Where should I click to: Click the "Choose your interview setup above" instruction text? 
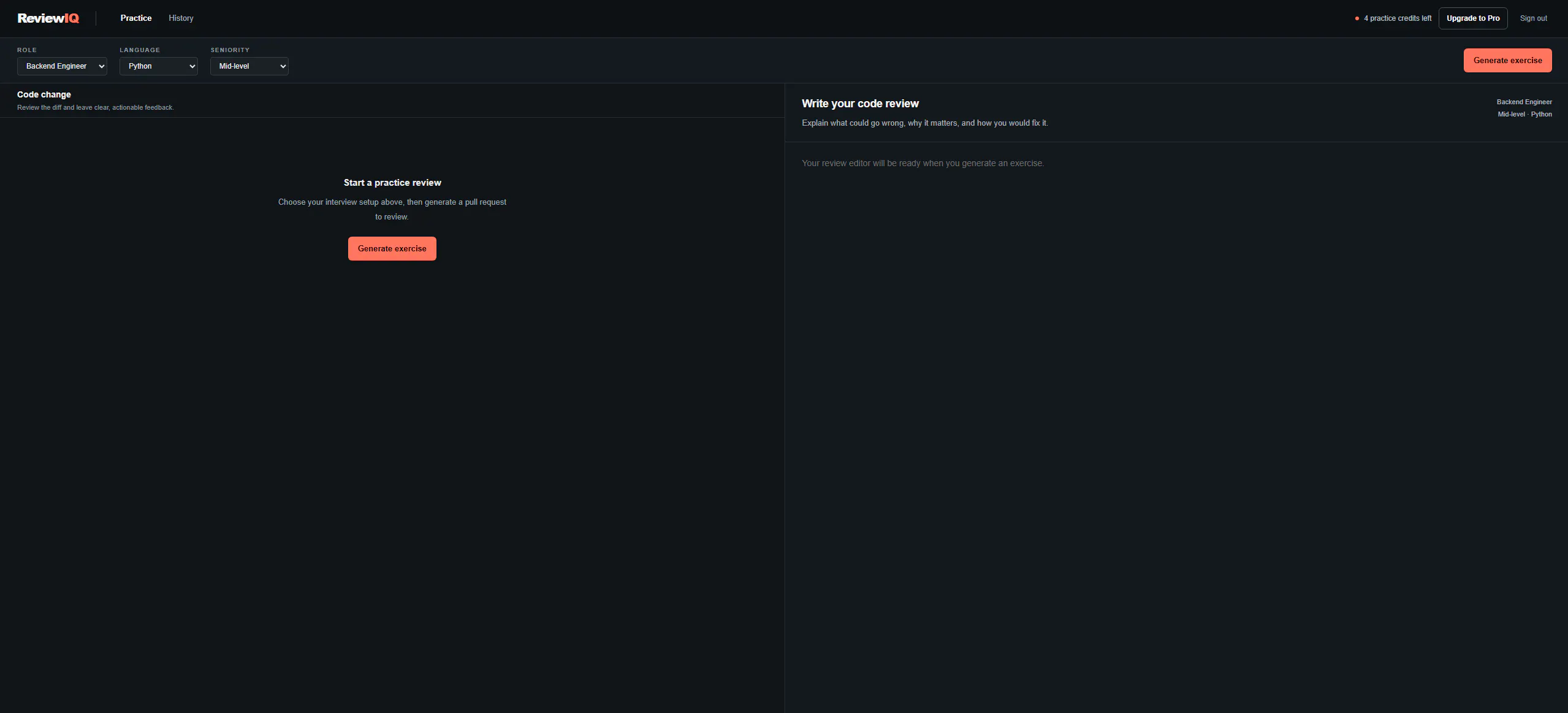392,209
